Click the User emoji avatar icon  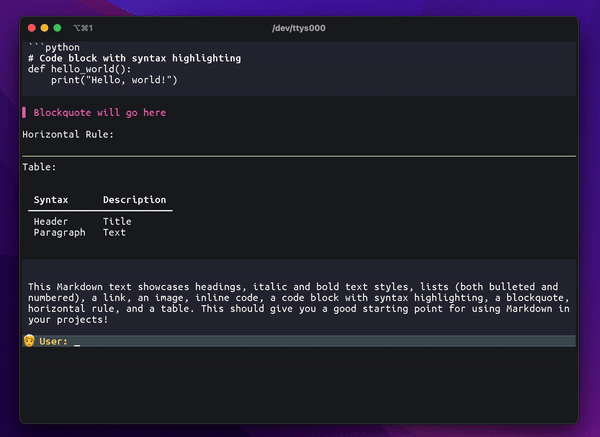[x=29, y=341]
